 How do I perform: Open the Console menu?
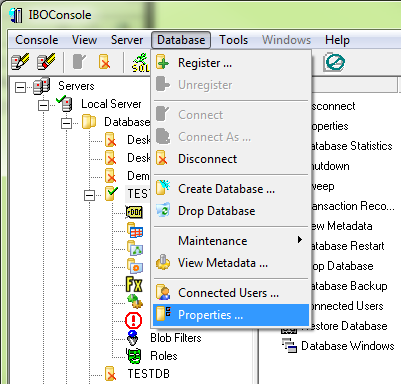click(37, 40)
